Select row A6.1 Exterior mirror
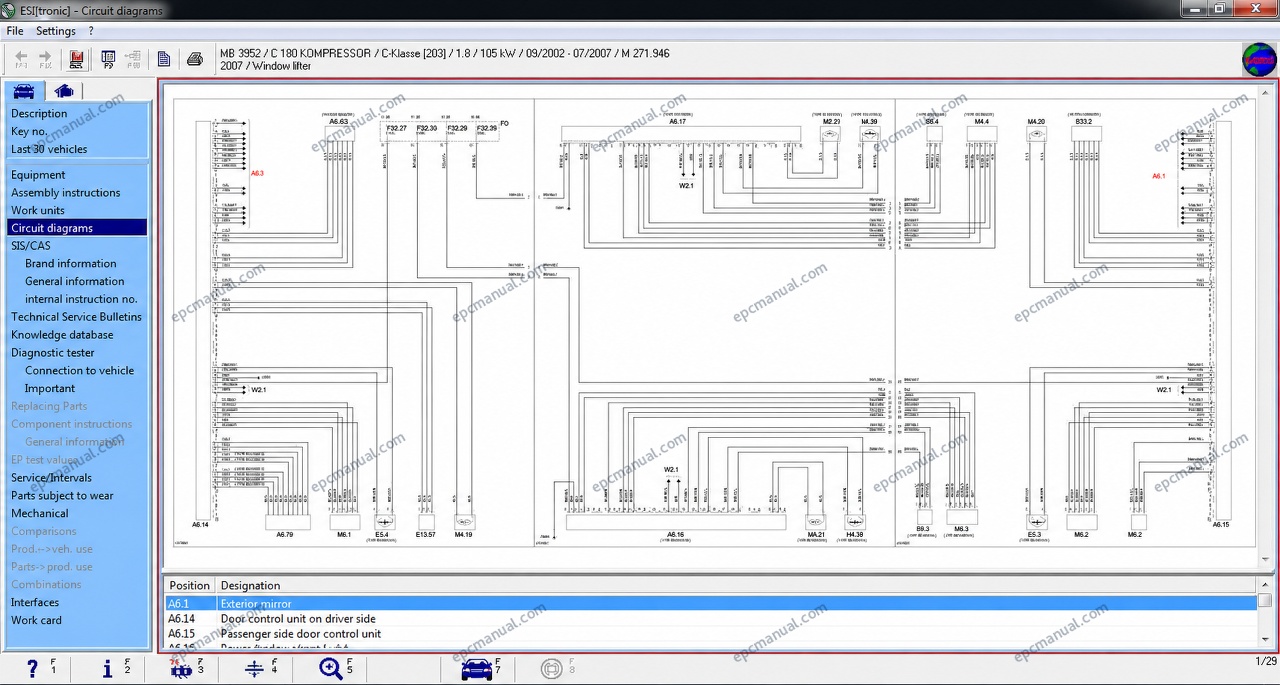This screenshot has height=685, width=1280. pos(711,603)
